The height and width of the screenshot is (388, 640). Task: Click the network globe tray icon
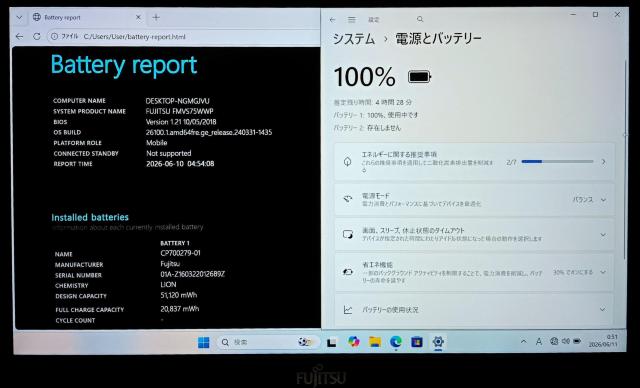click(554, 341)
